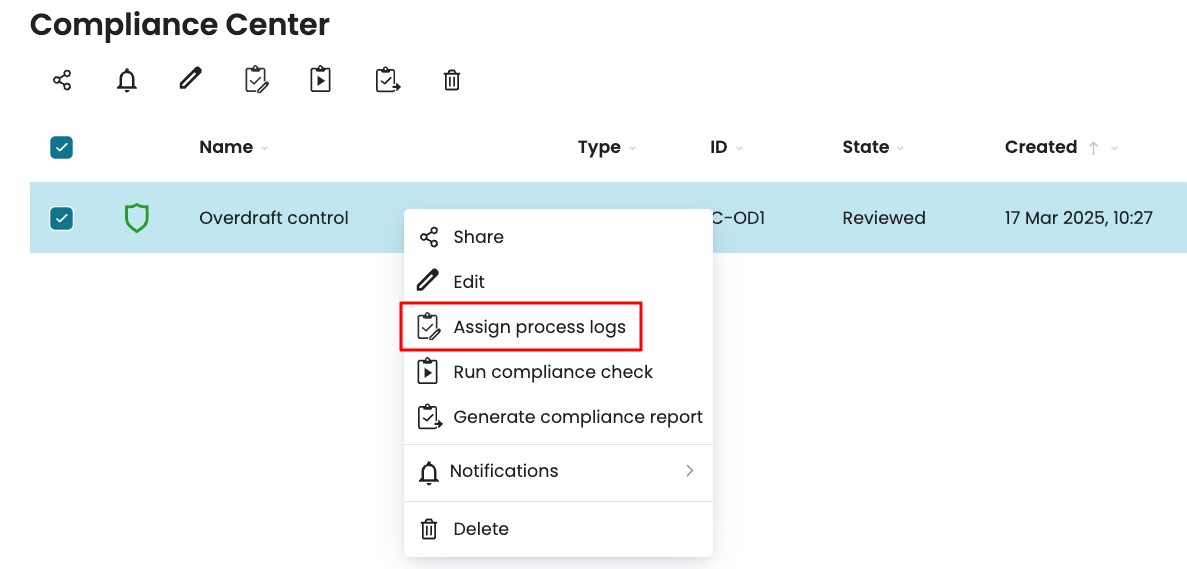Viewport: 1187px width, 569px height.
Task: Select Generate compliance report menu entry
Action: pyautogui.click(x=577, y=417)
